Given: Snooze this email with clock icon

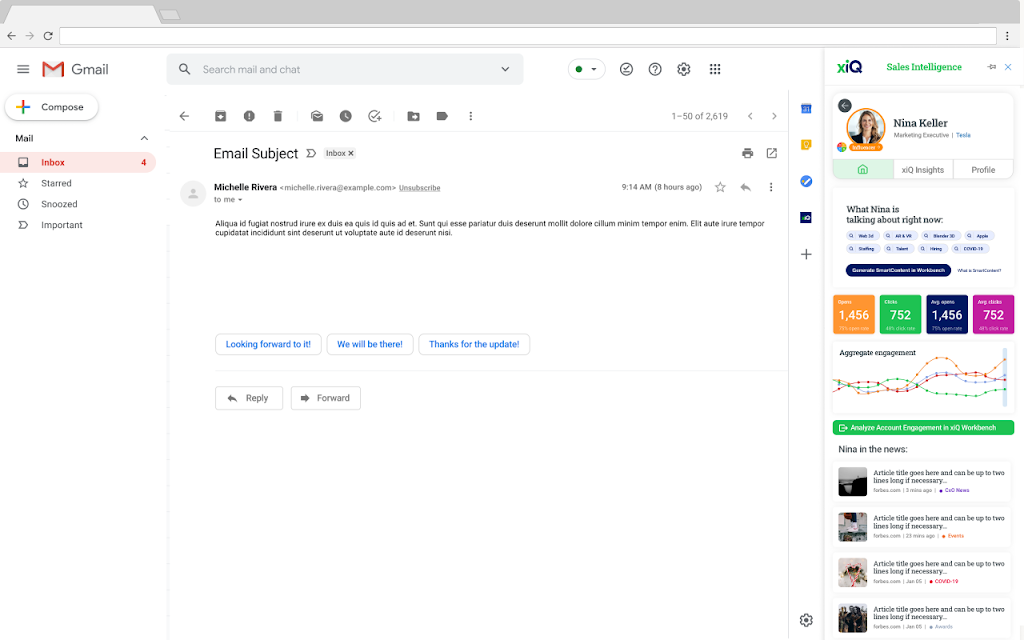Looking at the screenshot, I should click(345, 116).
